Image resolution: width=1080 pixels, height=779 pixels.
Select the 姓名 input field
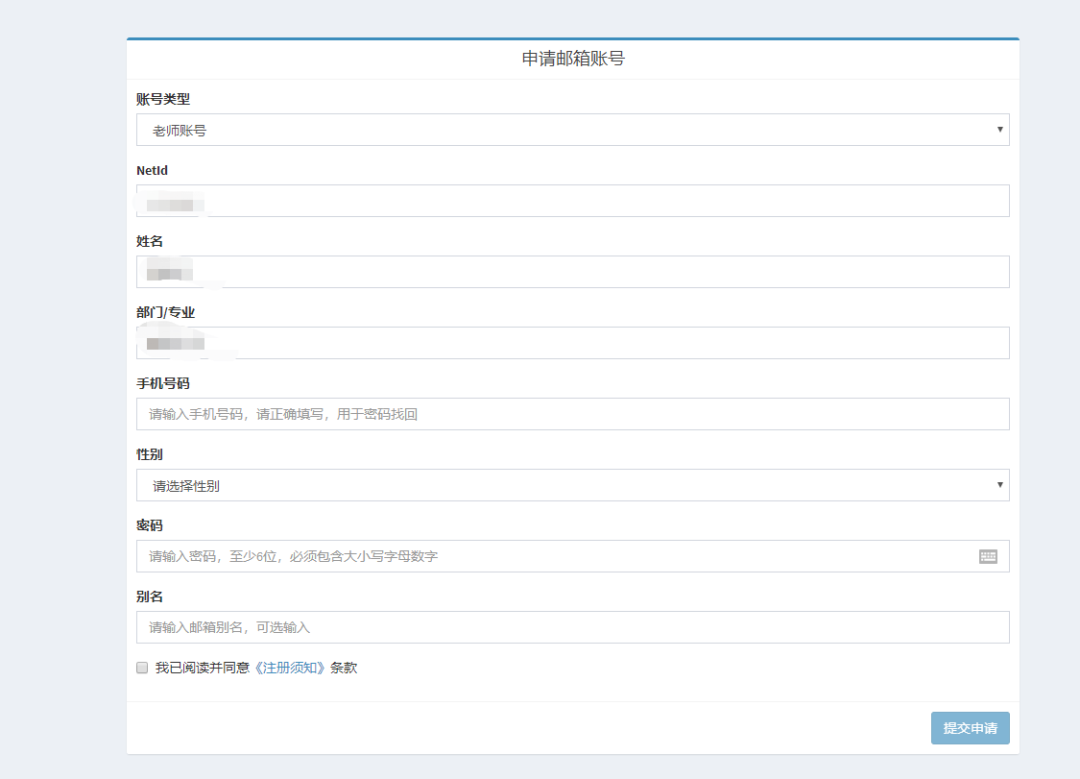pyautogui.click(x=572, y=271)
